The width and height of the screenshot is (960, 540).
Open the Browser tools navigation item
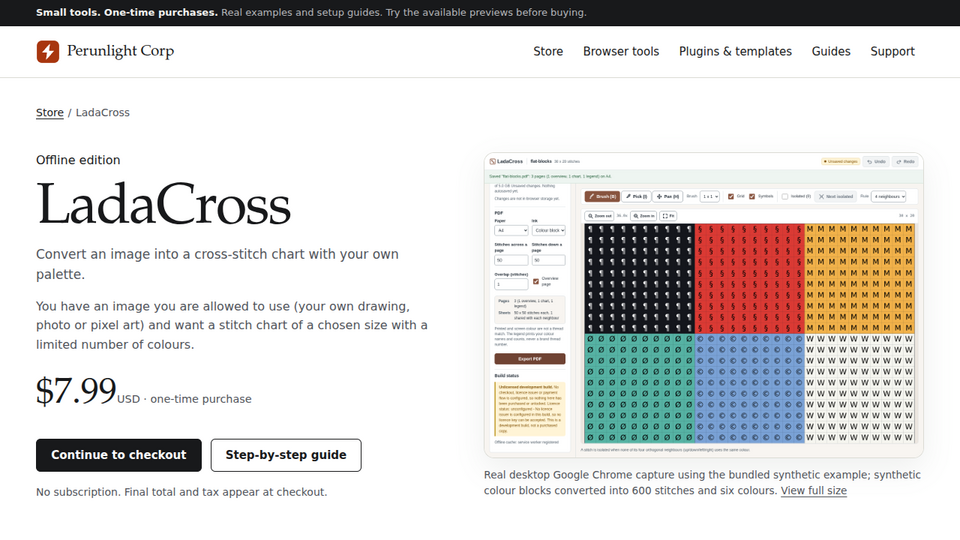[621, 51]
